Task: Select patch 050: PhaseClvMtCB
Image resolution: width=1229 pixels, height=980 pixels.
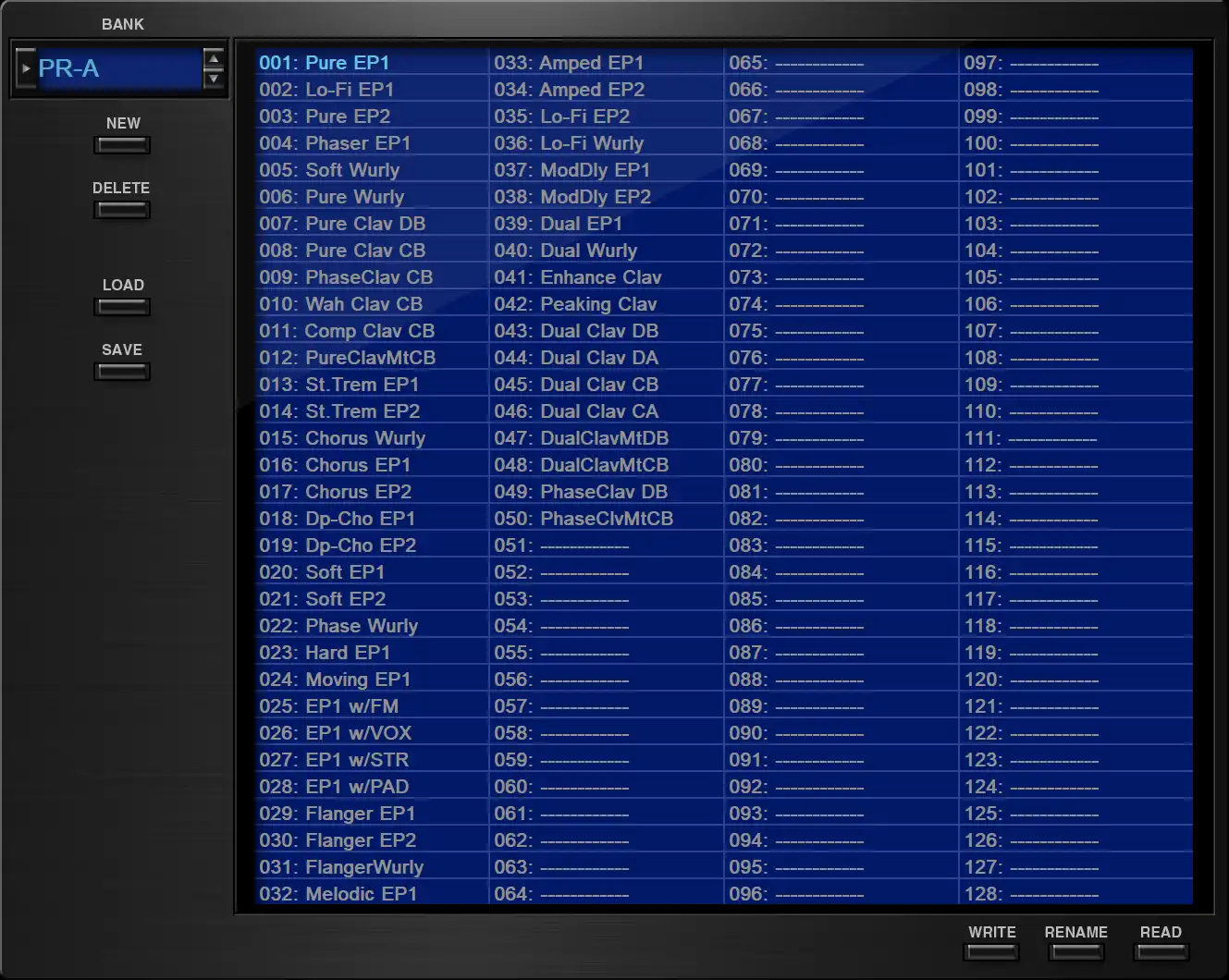Action: click(x=584, y=519)
